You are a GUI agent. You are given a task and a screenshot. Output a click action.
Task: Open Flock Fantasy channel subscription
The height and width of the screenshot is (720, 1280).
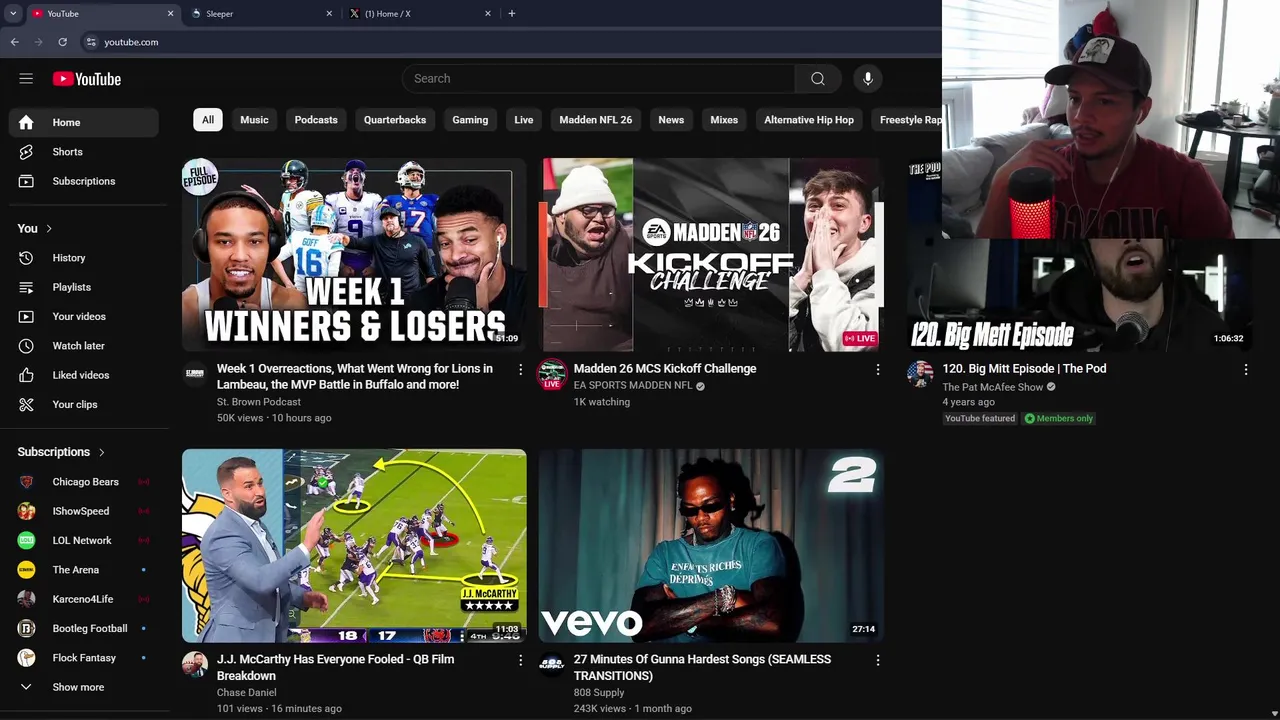tap(84, 658)
